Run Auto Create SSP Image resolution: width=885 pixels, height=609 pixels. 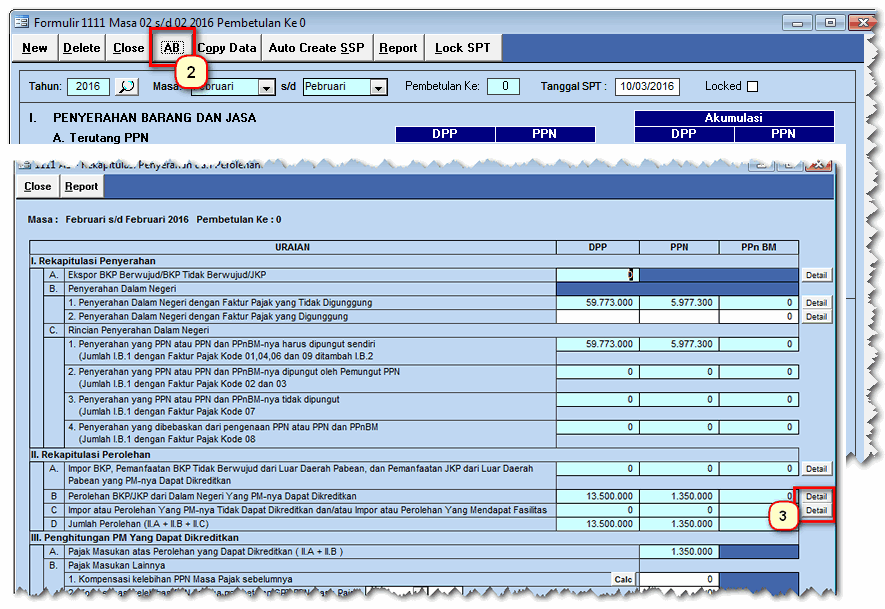tap(317, 48)
